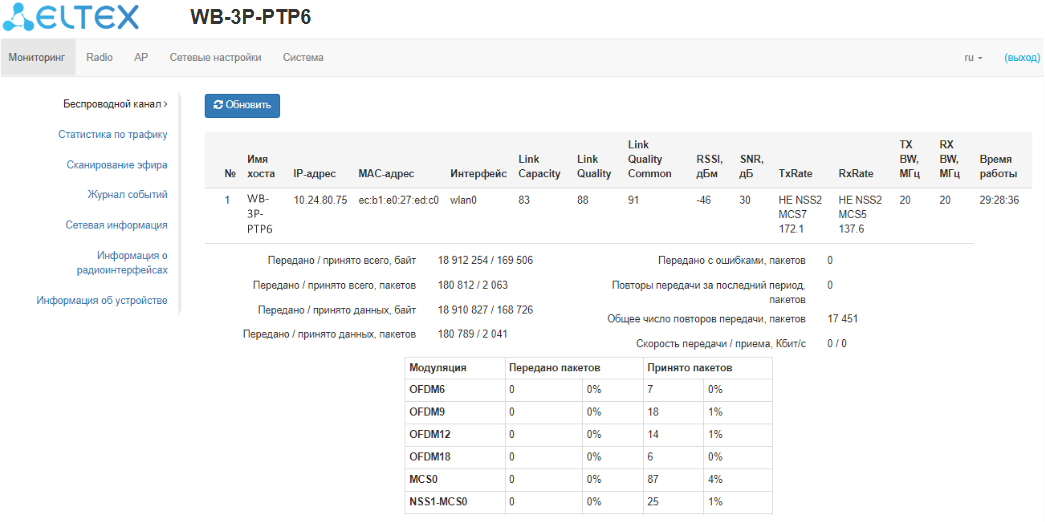Click speed value 0 / 0
1045x522 pixels.
click(x=836, y=343)
